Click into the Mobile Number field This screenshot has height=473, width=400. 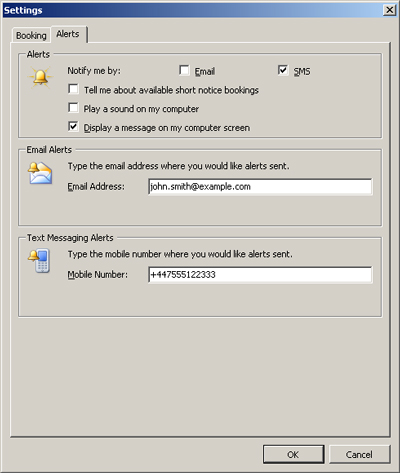[x=260, y=275]
